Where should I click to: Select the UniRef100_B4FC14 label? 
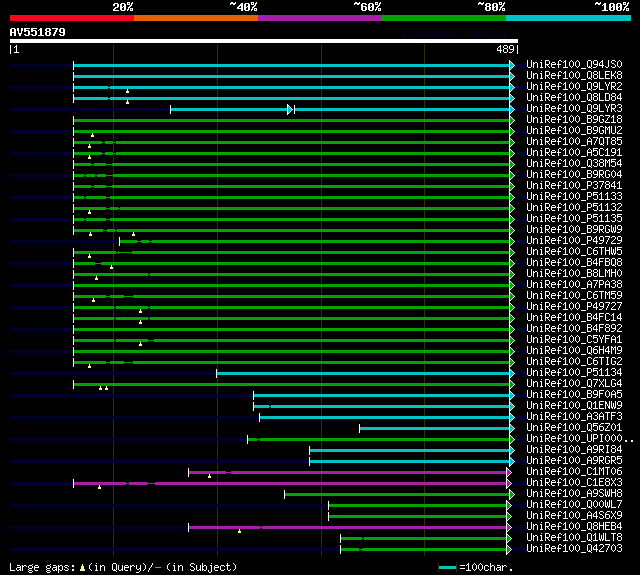click(574, 318)
